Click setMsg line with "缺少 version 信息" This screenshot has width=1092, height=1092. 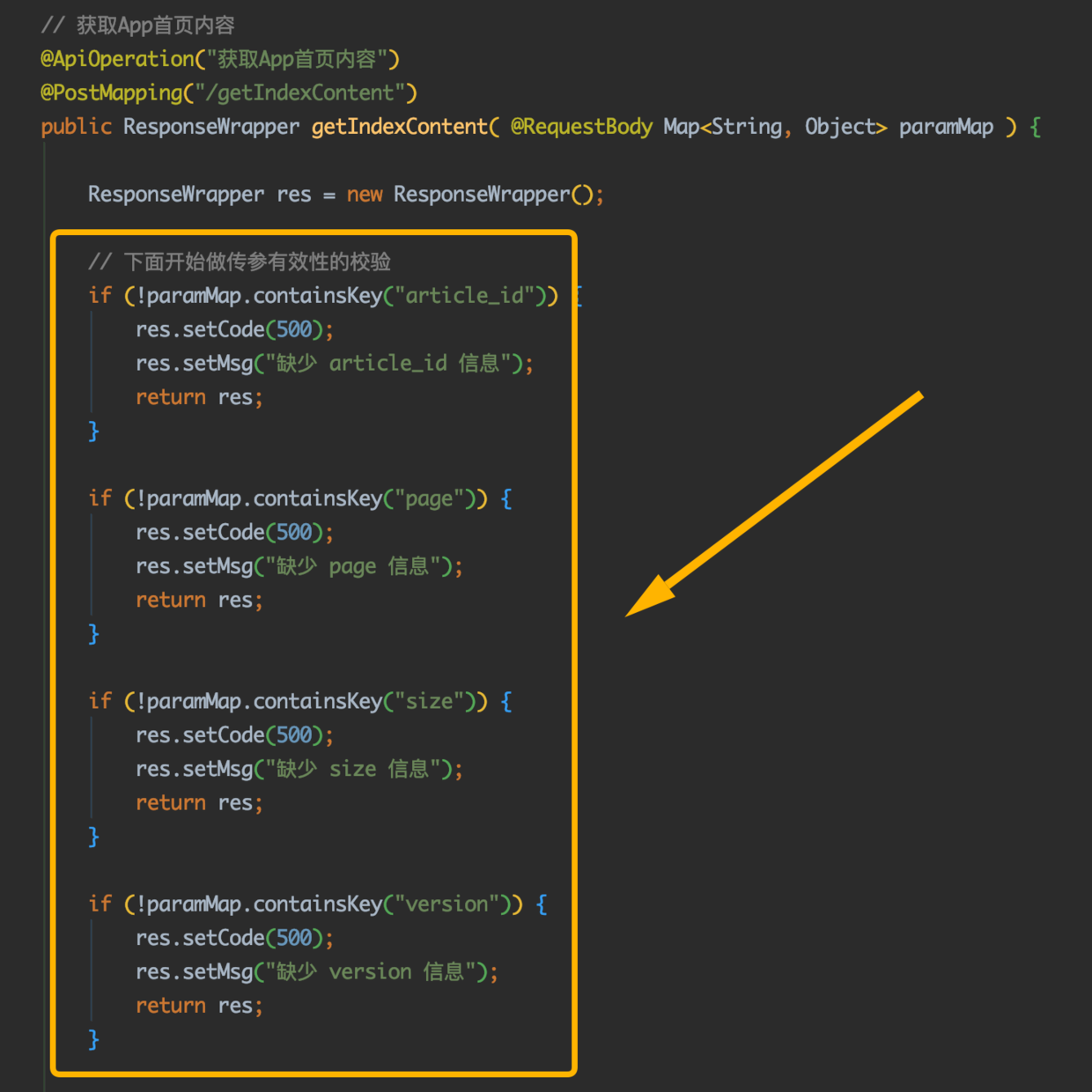click(317, 972)
